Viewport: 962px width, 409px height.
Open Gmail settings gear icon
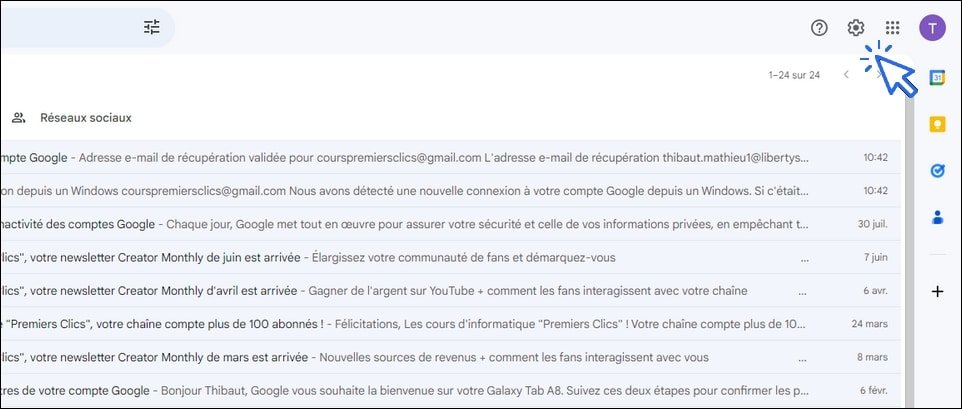click(855, 28)
